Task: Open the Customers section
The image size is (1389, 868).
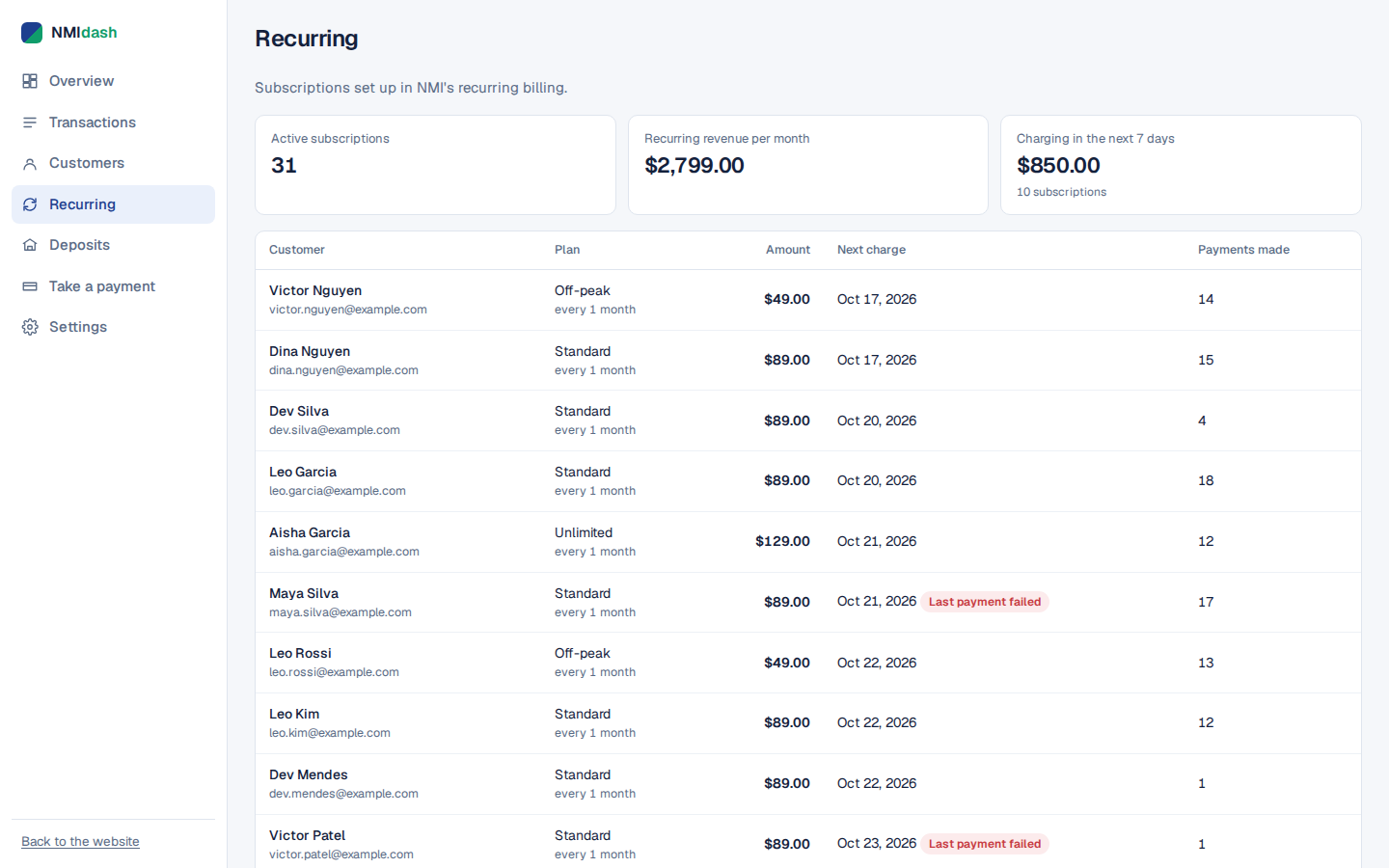Action: pyautogui.click(x=113, y=163)
